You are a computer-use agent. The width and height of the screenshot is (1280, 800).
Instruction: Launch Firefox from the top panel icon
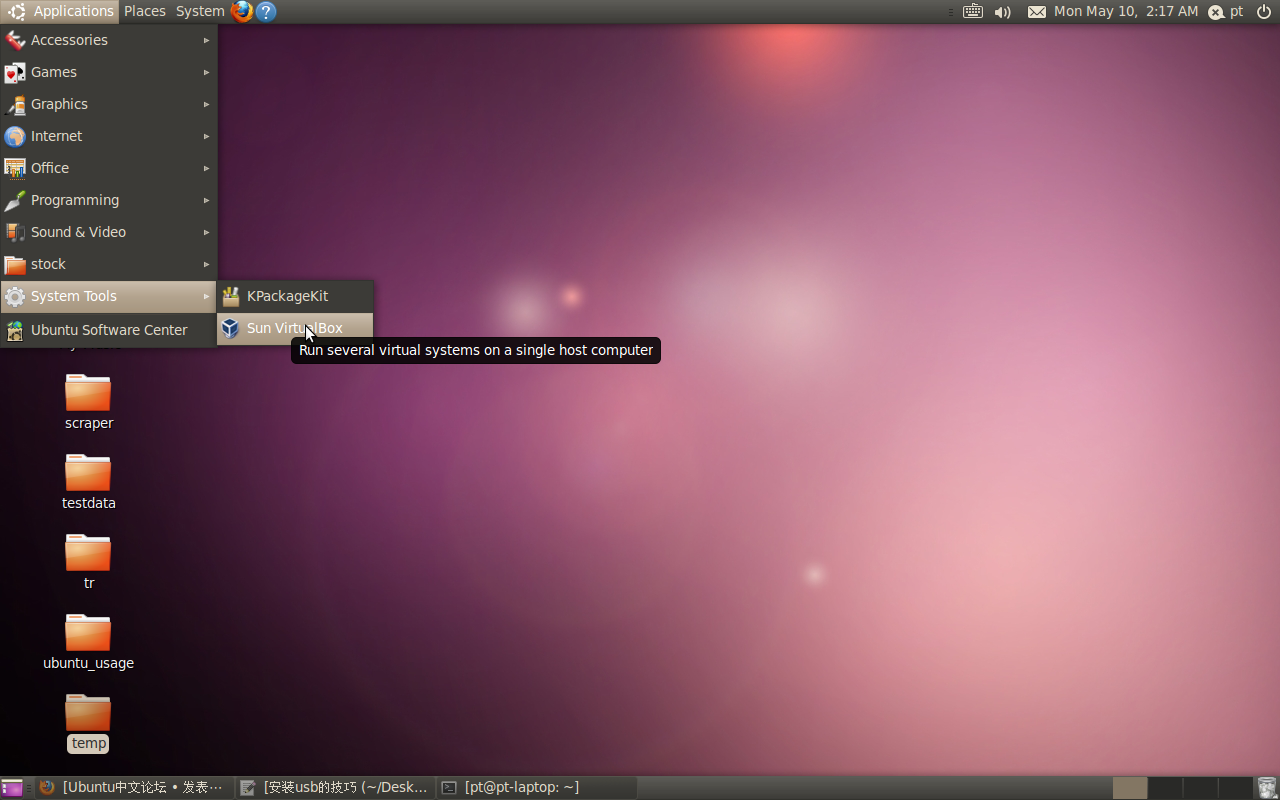click(242, 11)
